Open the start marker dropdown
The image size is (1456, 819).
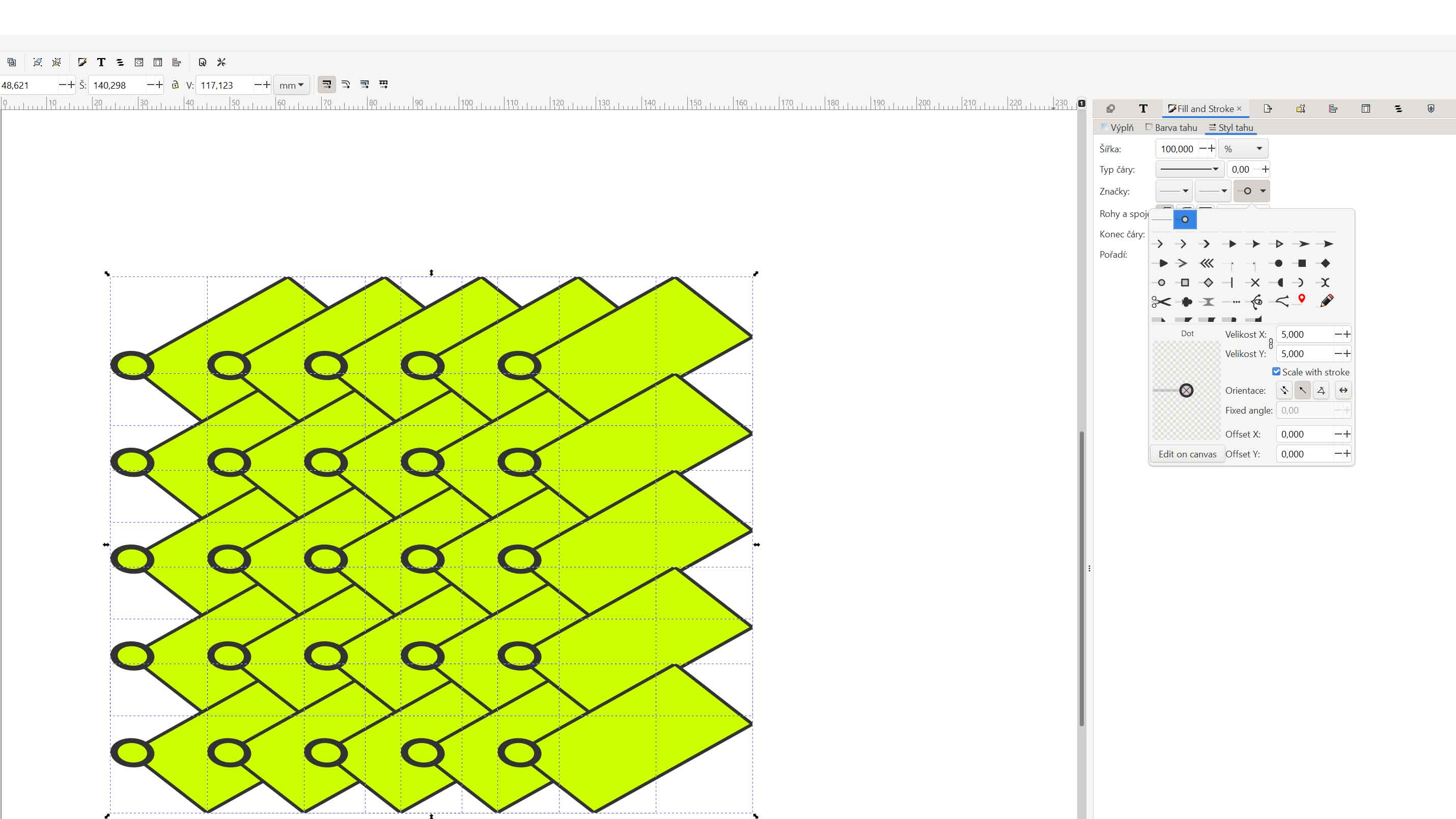pyautogui.click(x=1173, y=191)
